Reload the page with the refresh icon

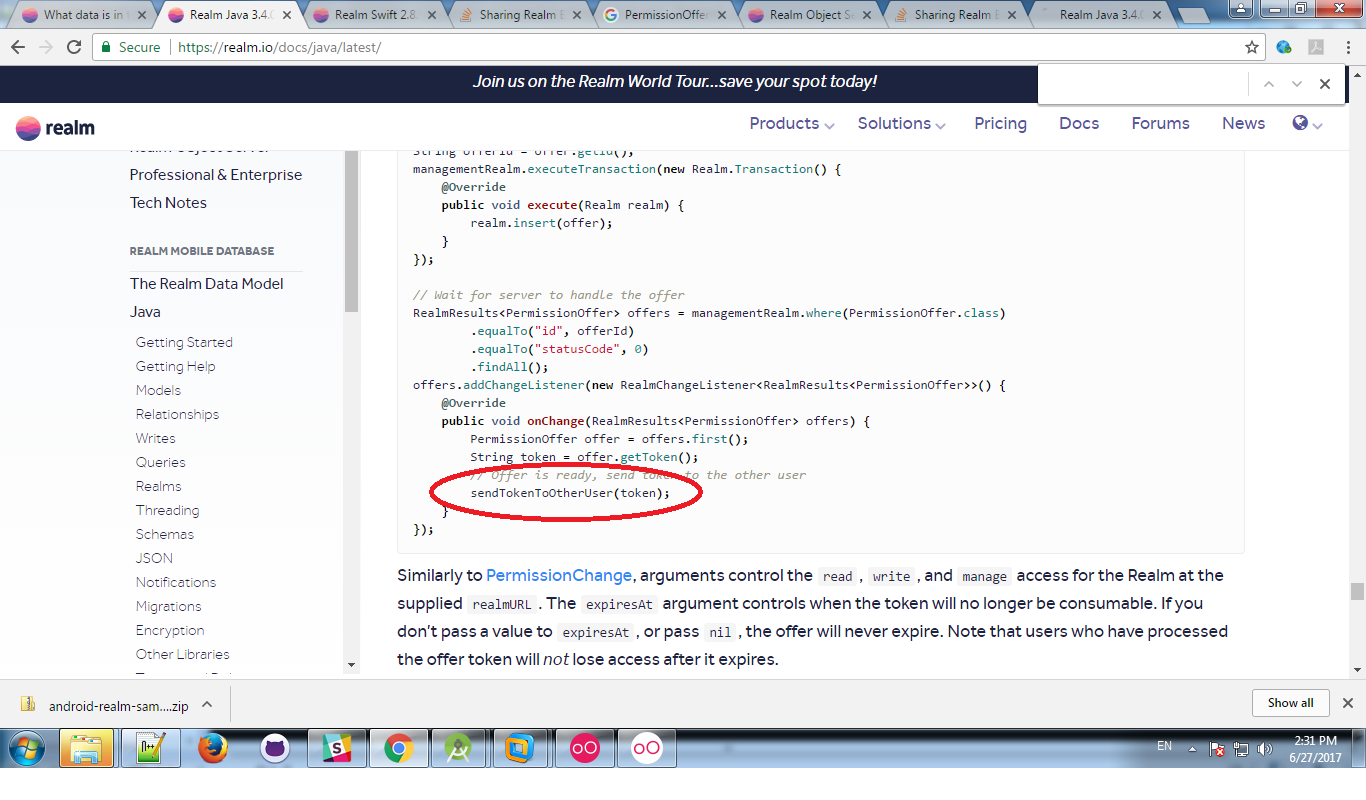tap(74, 47)
